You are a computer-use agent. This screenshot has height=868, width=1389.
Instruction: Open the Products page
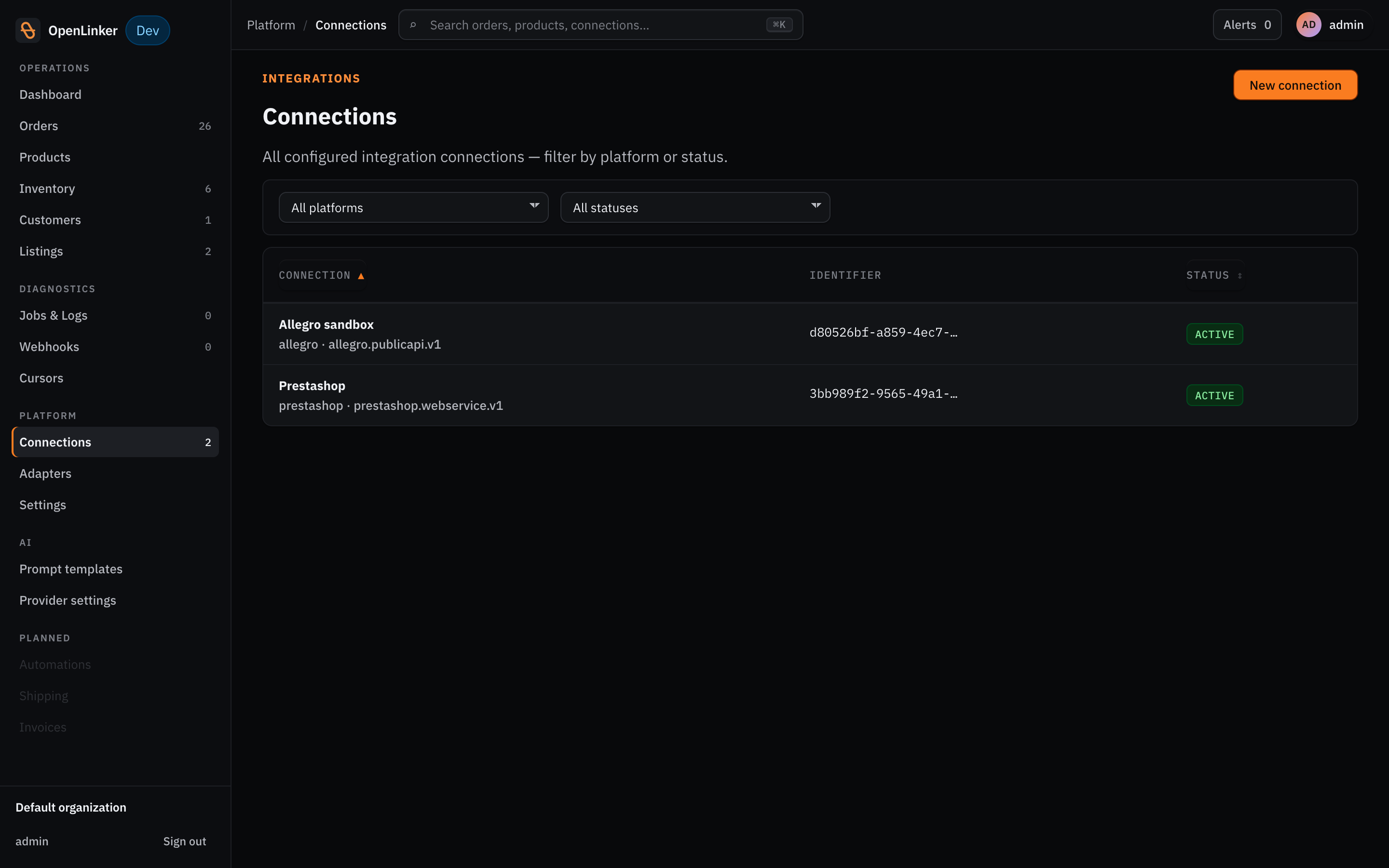point(115,157)
